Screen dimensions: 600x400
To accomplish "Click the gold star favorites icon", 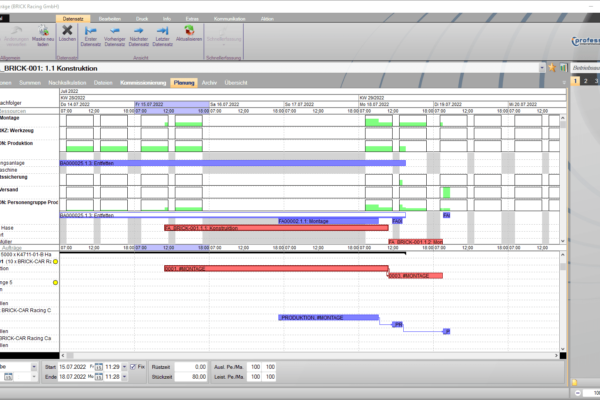I will [x=552, y=68].
